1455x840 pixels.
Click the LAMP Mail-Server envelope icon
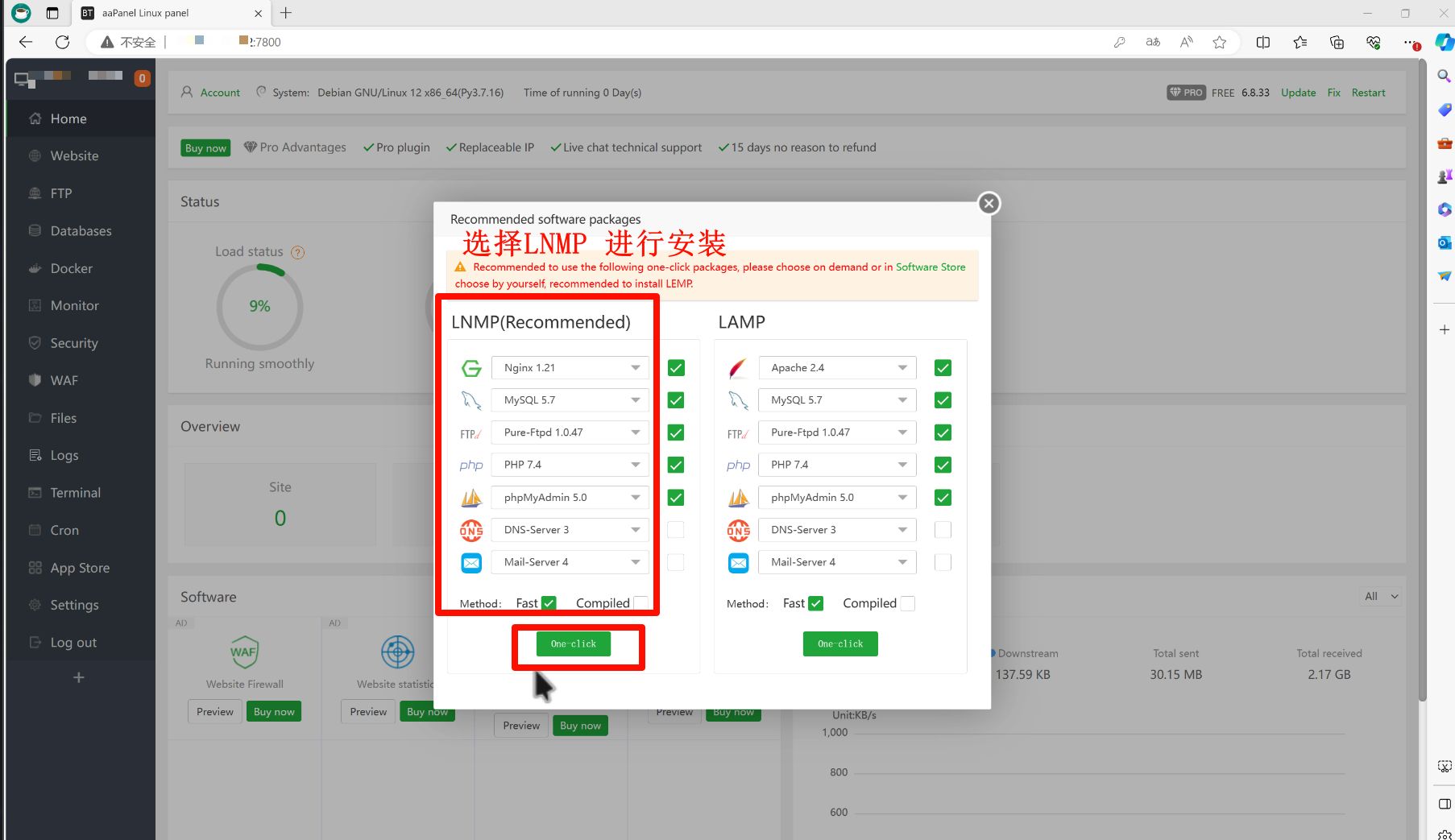738,562
